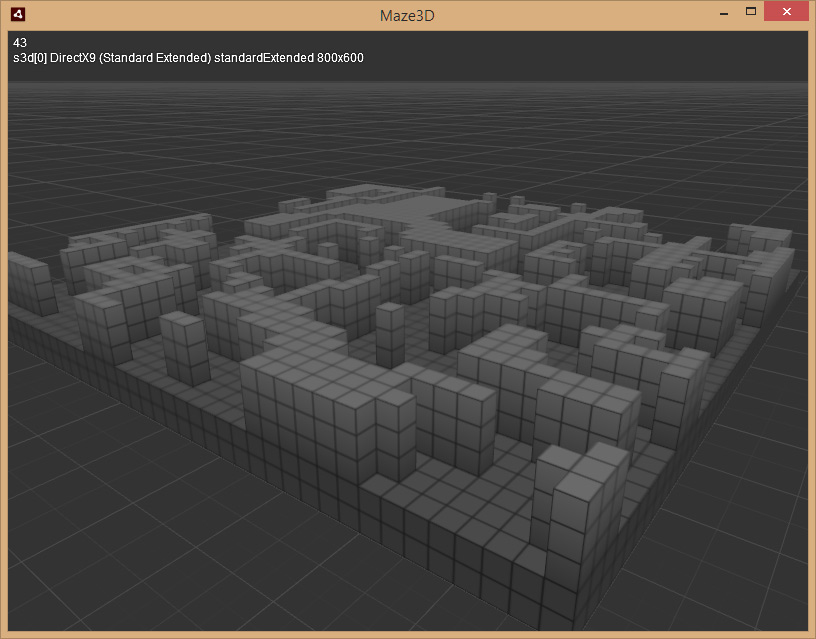This screenshot has height=639, width=816.
Task: Click the Maze3D title text
Action: 405,15
